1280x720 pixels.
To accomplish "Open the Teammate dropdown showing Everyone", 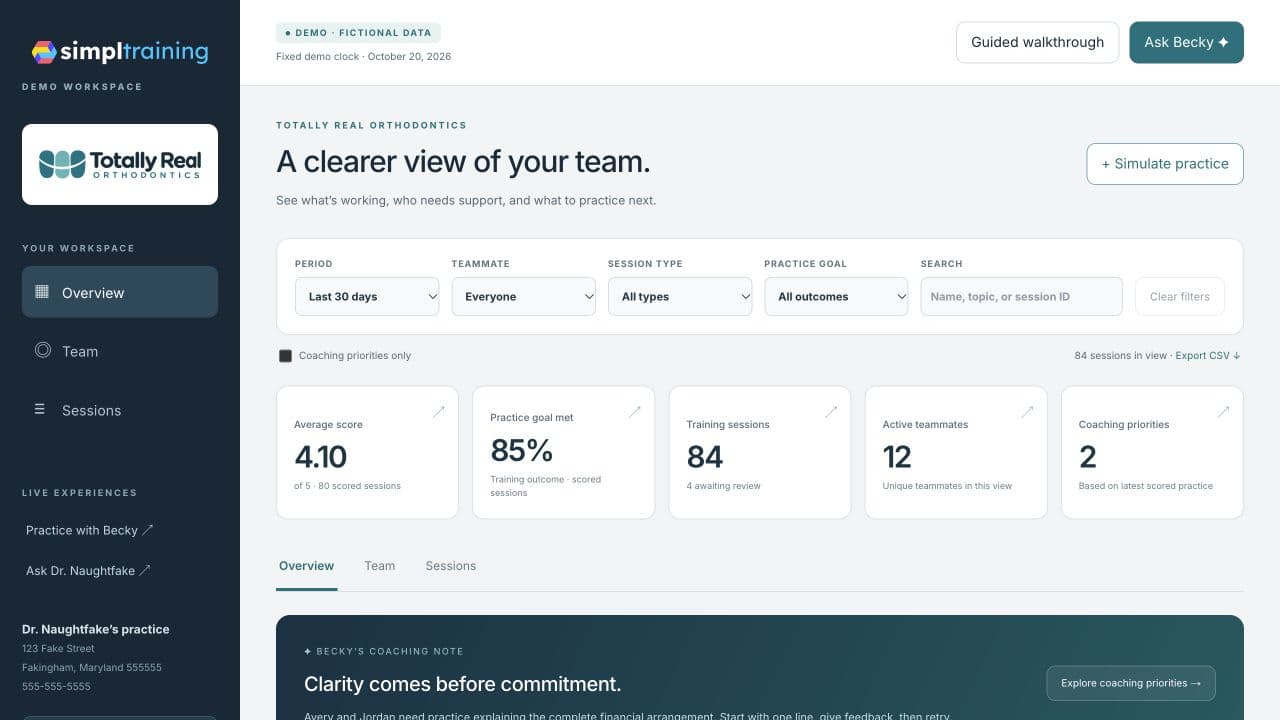I will pos(523,297).
